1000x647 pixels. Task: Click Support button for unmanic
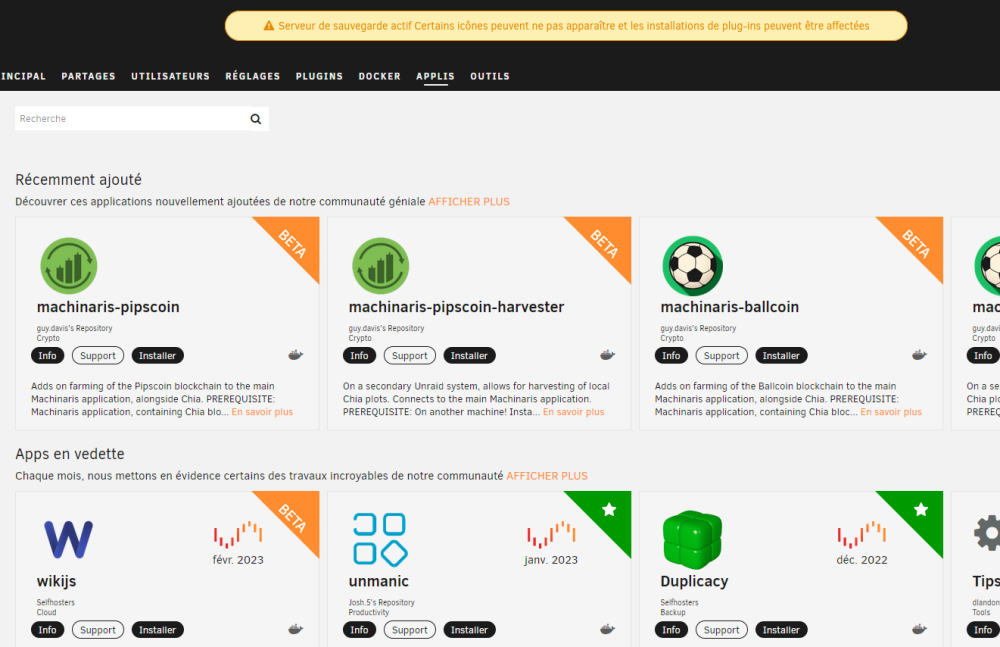click(x=409, y=630)
